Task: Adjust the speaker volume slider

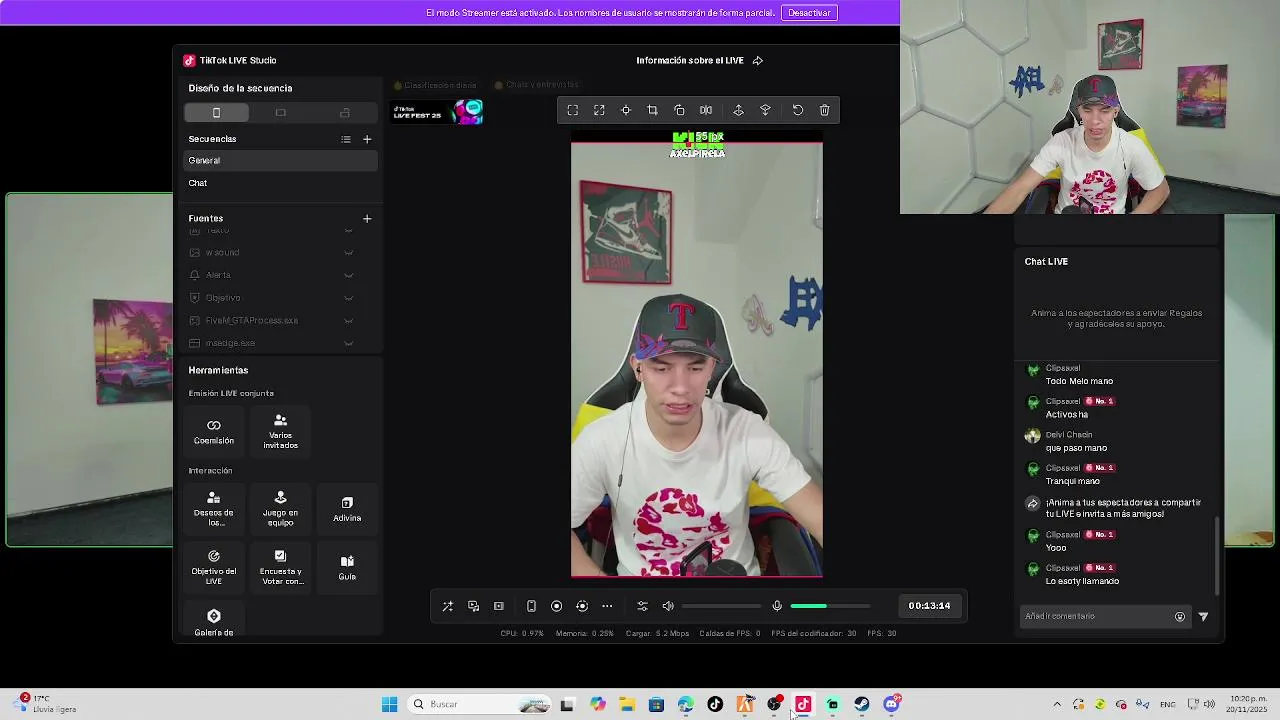Action: (721, 606)
